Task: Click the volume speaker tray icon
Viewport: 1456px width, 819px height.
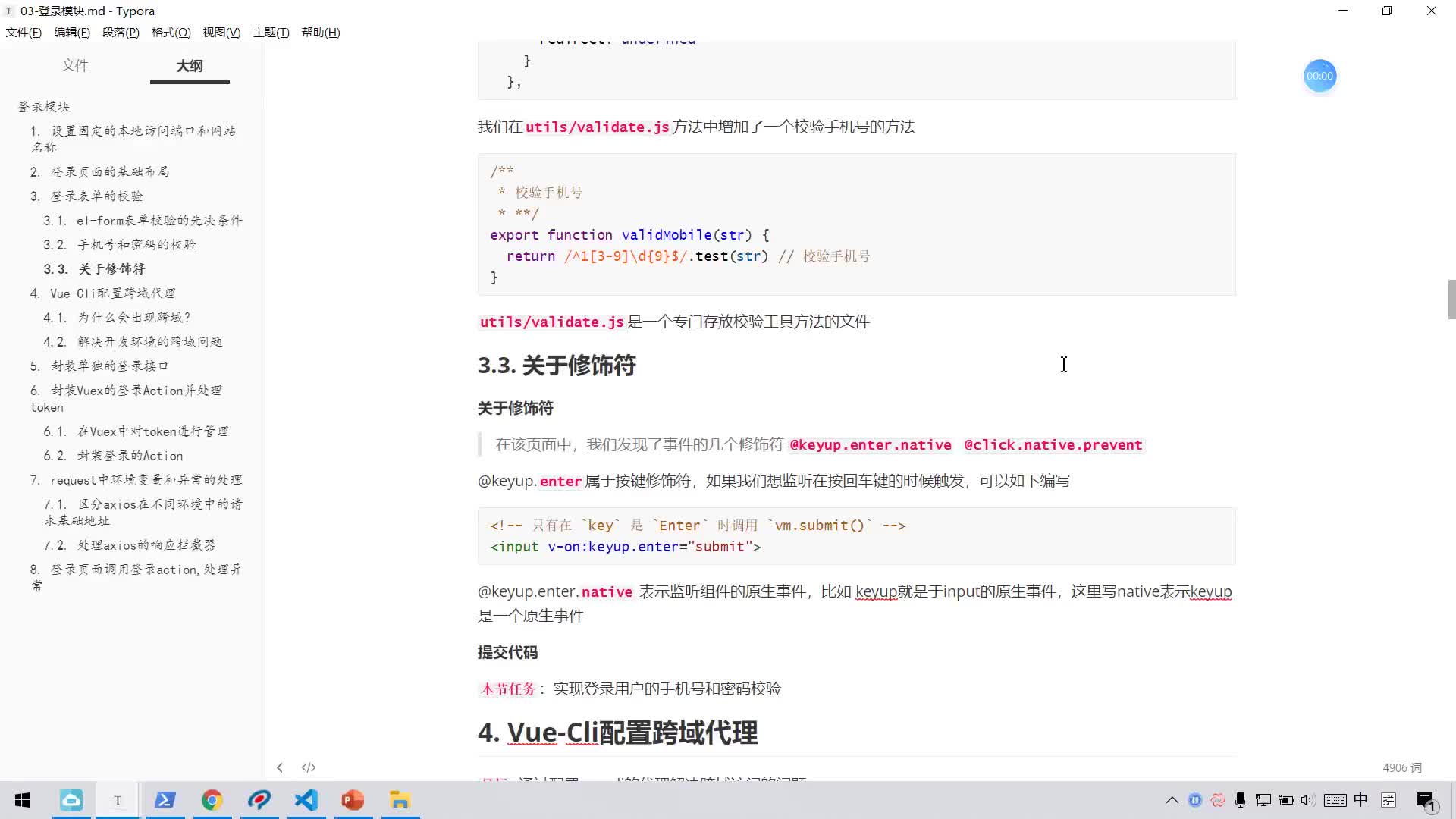Action: 1307,800
